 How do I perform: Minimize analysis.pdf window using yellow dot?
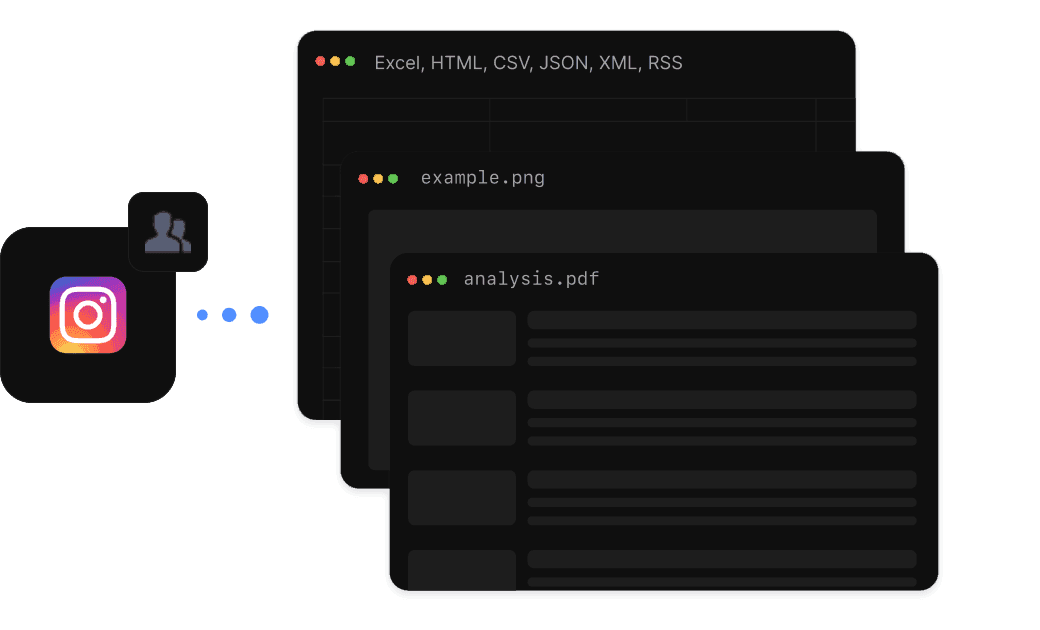[x=427, y=280]
